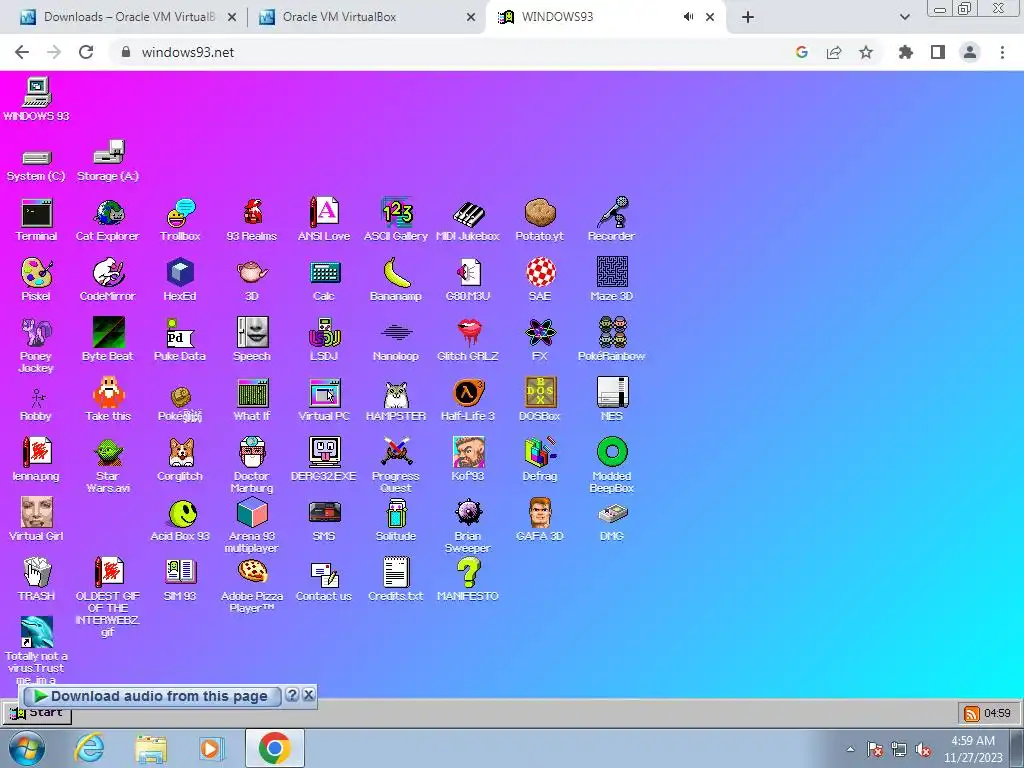Open the HAMPSTER icon
The height and width of the screenshot is (768, 1024).
pyautogui.click(x=396, y=400)
